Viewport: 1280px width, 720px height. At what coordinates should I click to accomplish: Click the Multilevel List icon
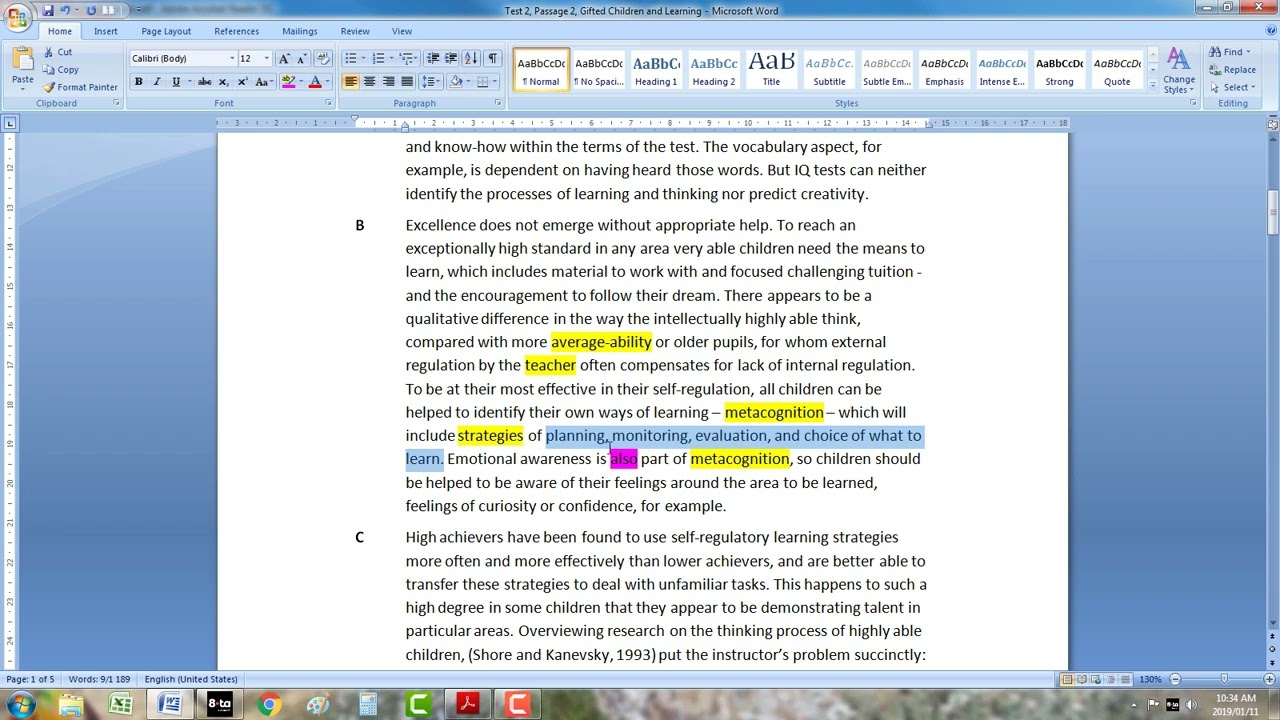(x=406, y=58)
